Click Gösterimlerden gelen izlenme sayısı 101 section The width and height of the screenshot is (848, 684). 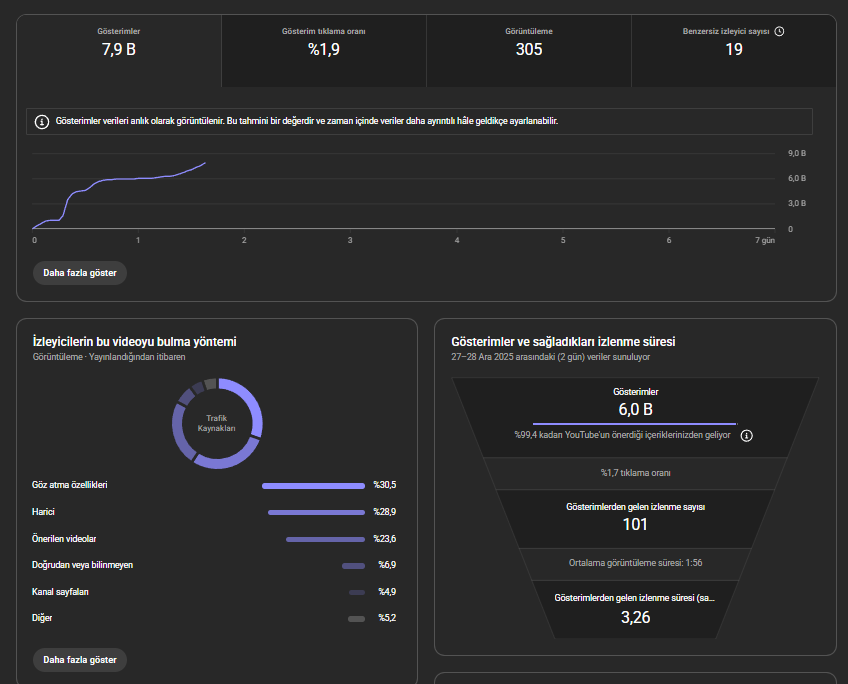[x=635, y=519]
